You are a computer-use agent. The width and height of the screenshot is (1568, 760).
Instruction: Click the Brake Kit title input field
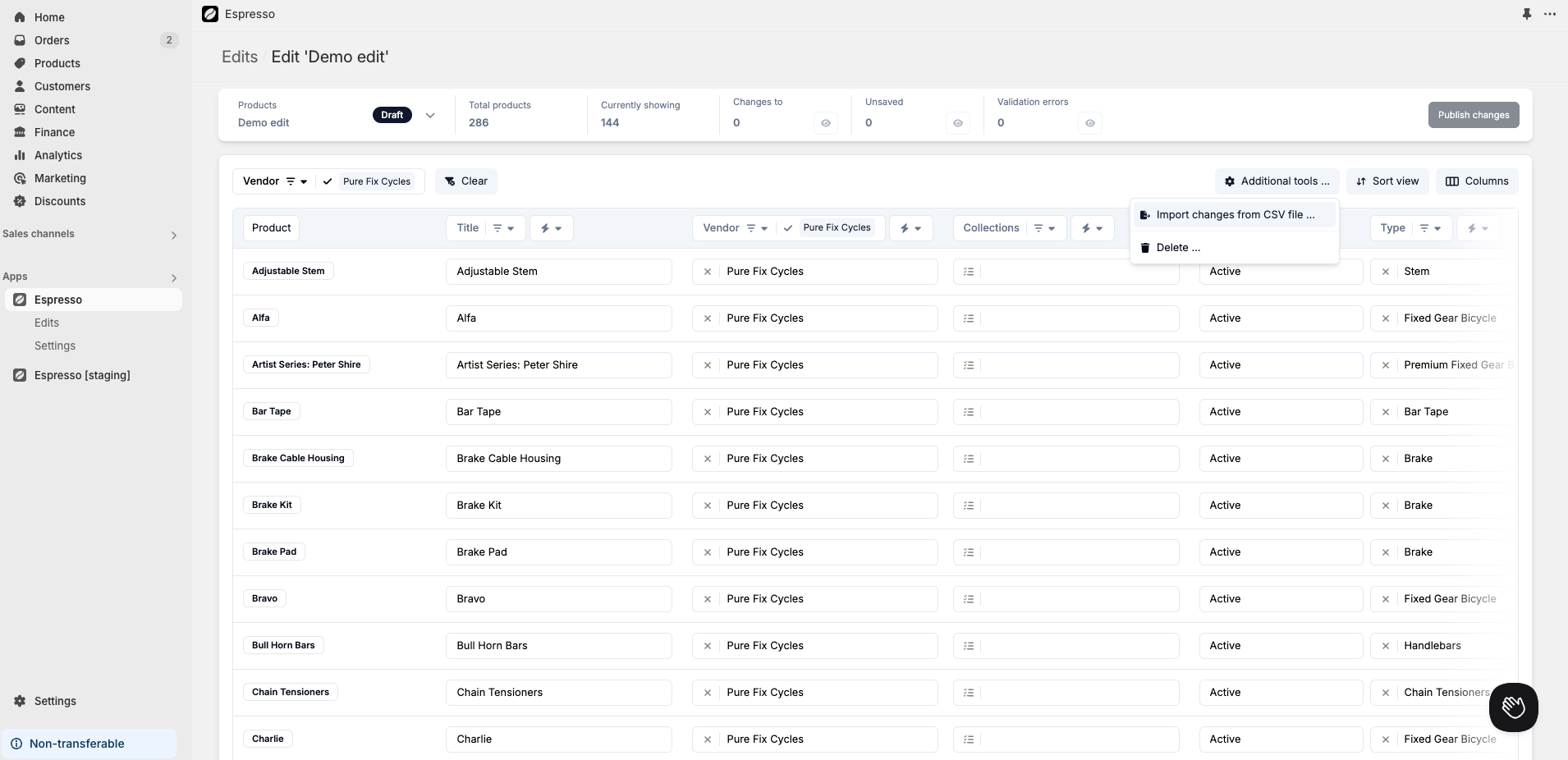(x=558, y=506)
